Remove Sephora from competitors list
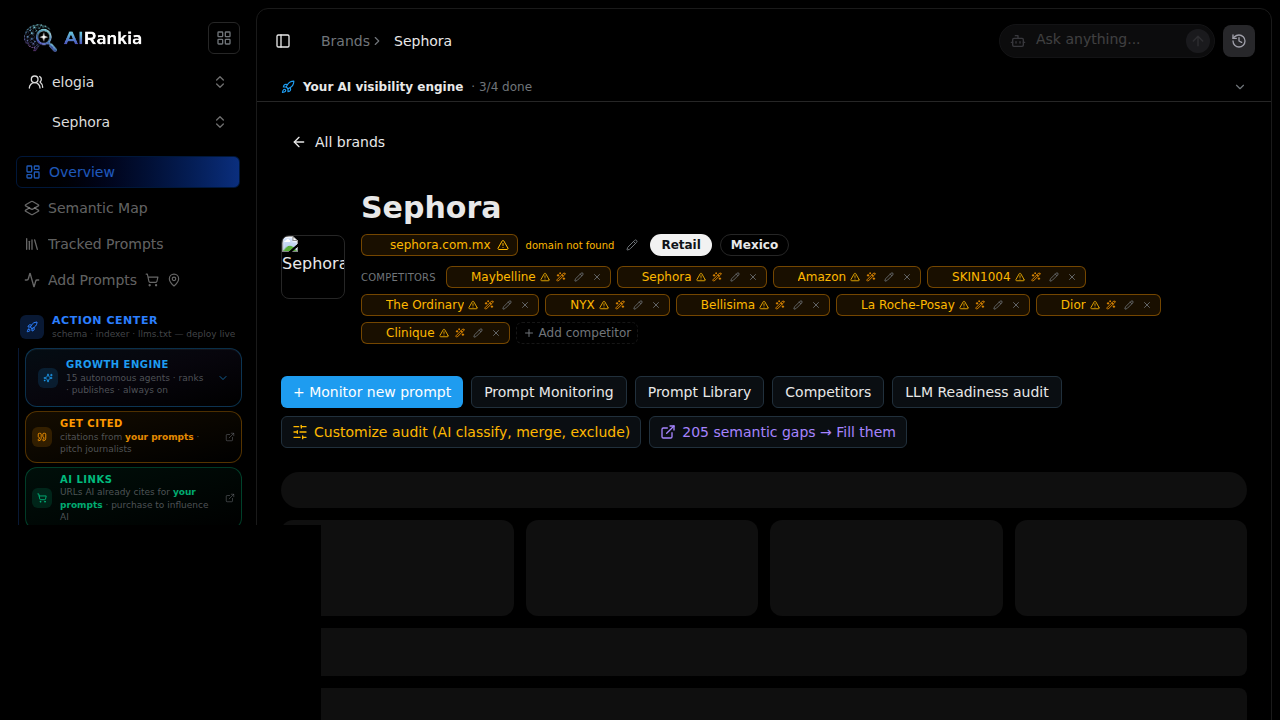This screenshot has height=720, width=1280. point(753,277)
